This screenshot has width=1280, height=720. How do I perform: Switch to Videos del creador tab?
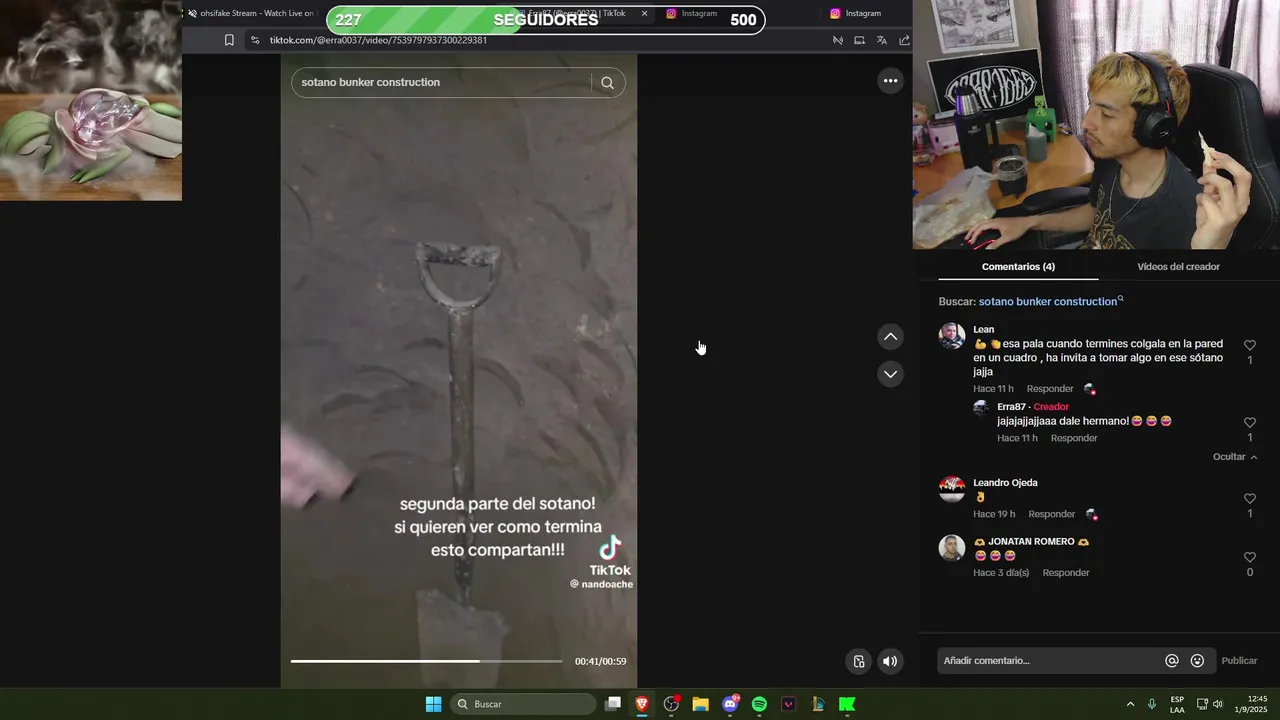pyautogui.click(x=1178, y=267)
